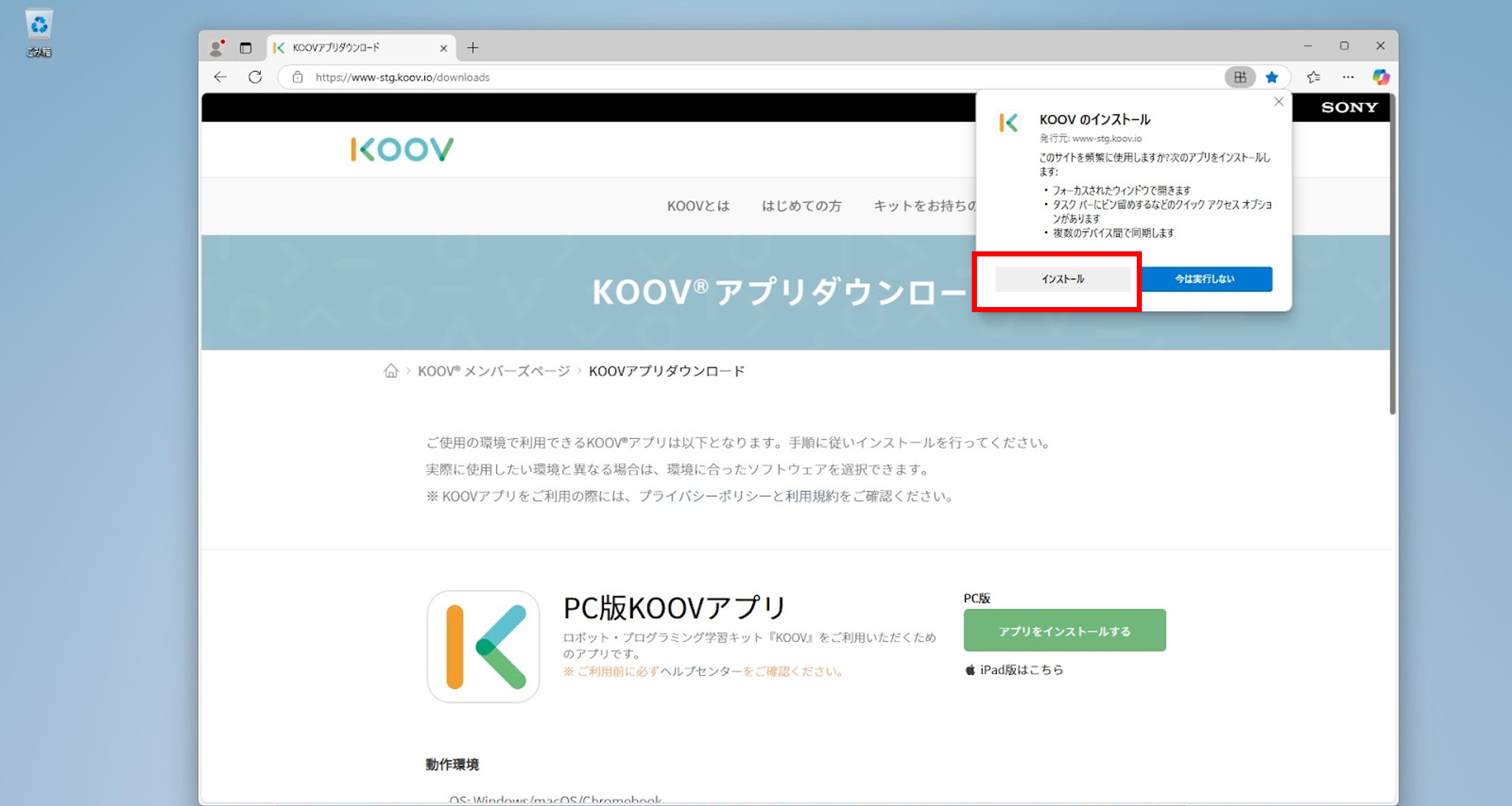This screenshot has width=1512, height=806.
Task: Click the site info lock icon
Action: [298, 77]
